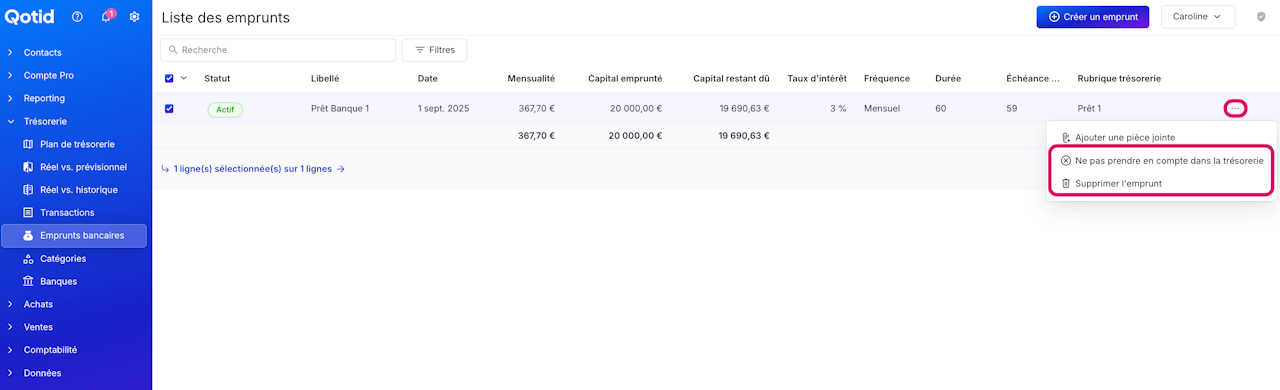Go to Plan de trésorerie
The width and height of the screenshot is (1280, 390).
76,144
